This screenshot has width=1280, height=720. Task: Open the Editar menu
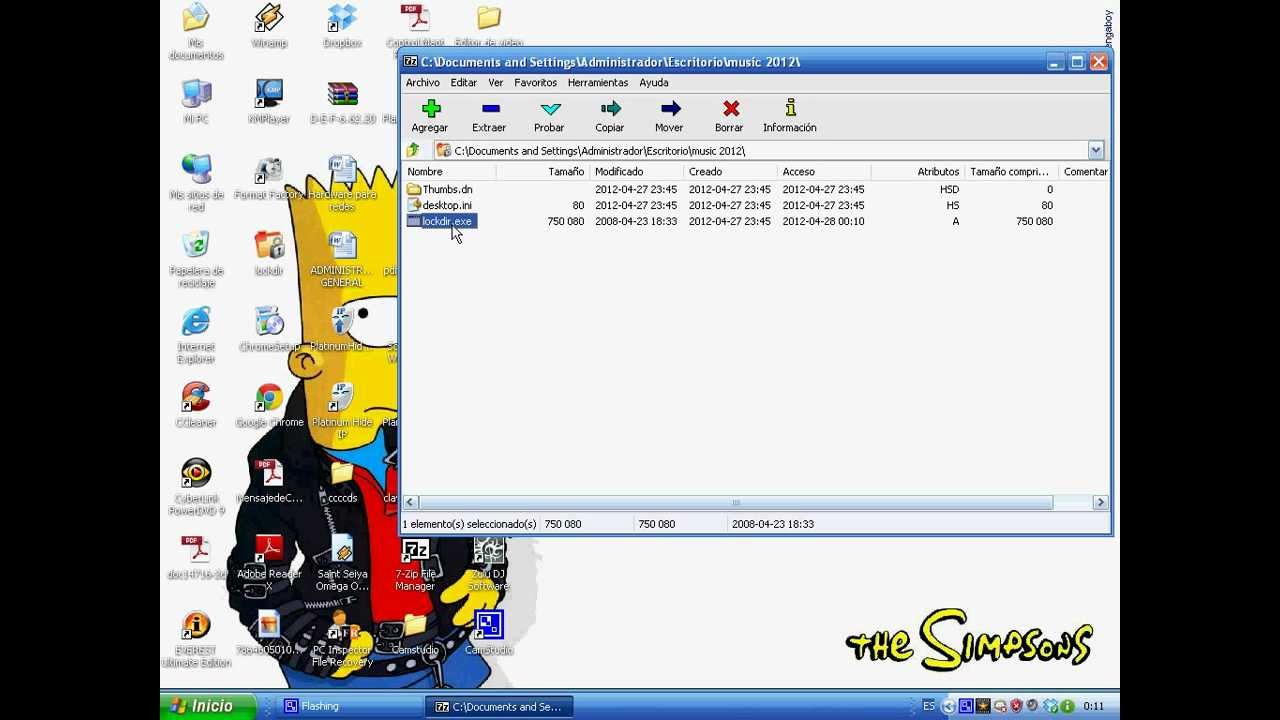click(463, 83)
